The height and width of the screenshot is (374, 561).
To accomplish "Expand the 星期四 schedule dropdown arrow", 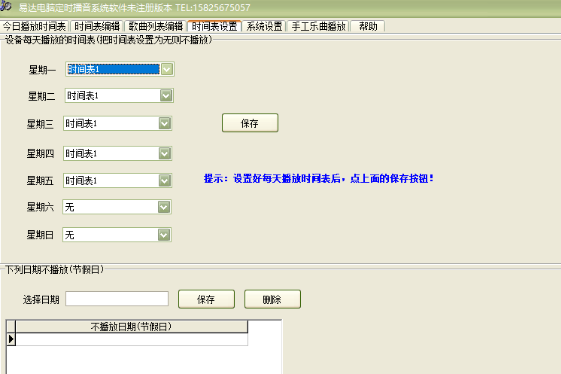I will tap(165, 154).
